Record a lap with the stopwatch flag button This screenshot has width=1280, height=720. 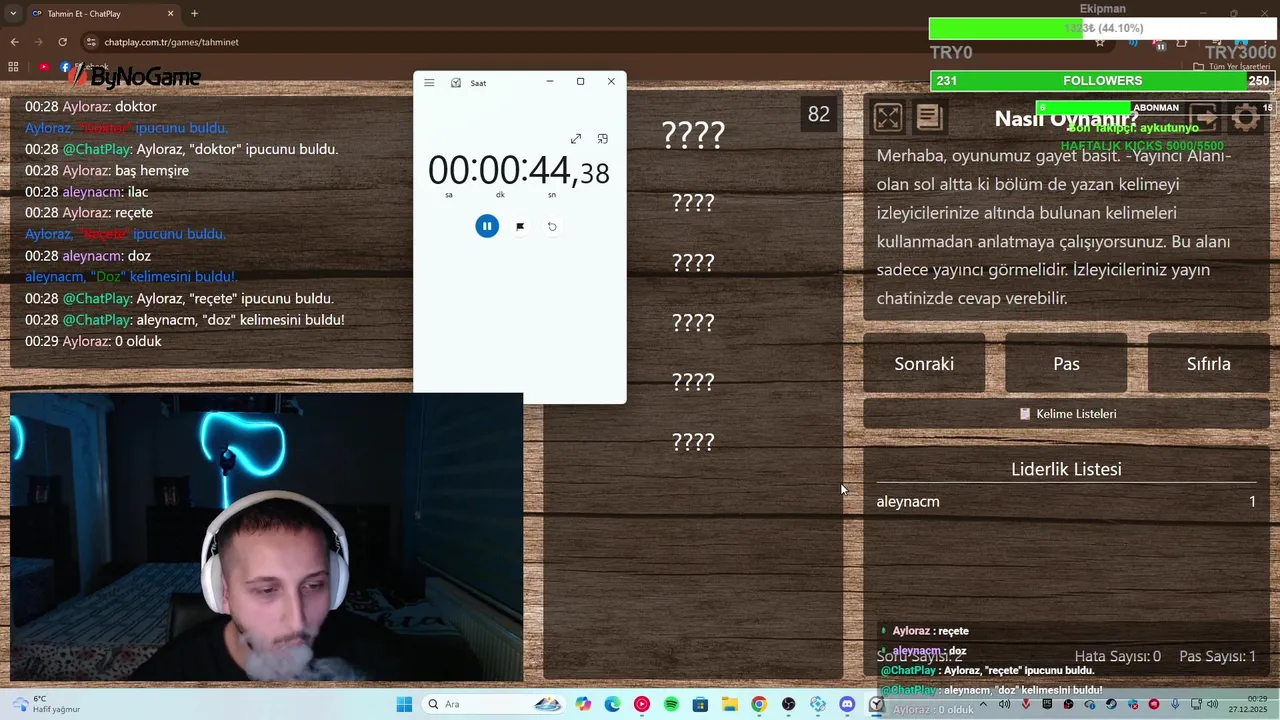(520, 227)
